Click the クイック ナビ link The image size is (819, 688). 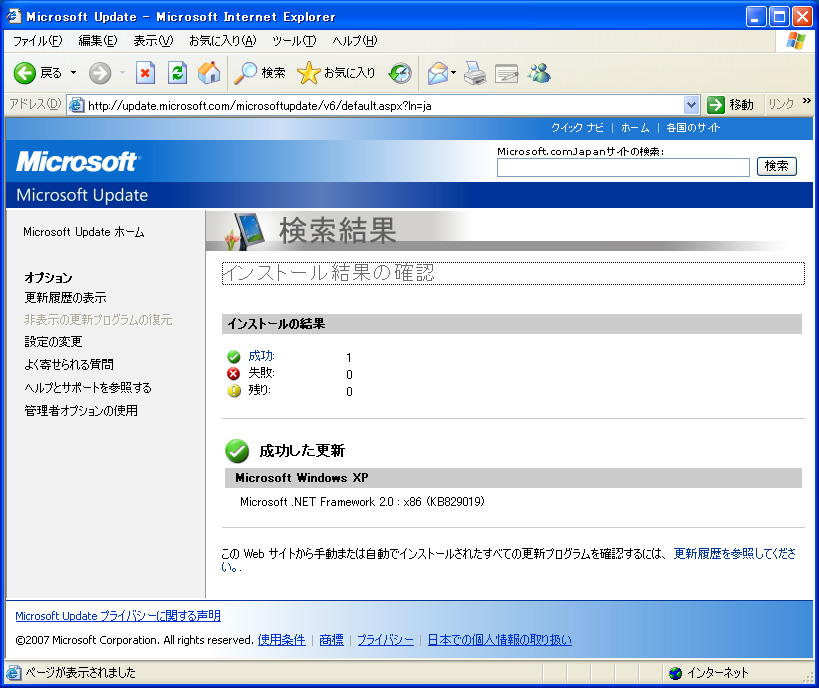[x=577, y=127]
